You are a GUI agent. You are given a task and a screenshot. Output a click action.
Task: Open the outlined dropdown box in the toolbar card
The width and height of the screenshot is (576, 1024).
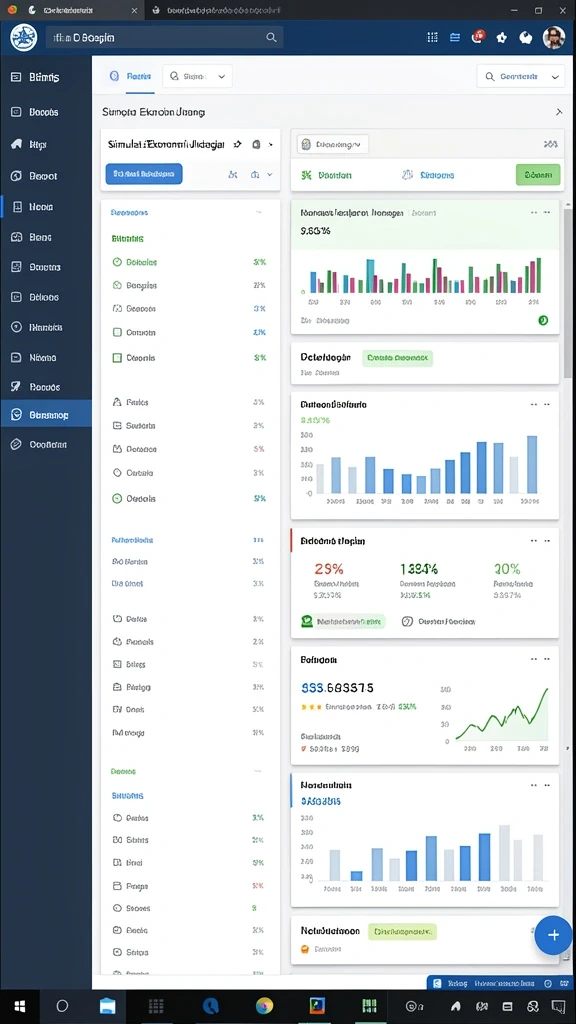tap(332, 144)
